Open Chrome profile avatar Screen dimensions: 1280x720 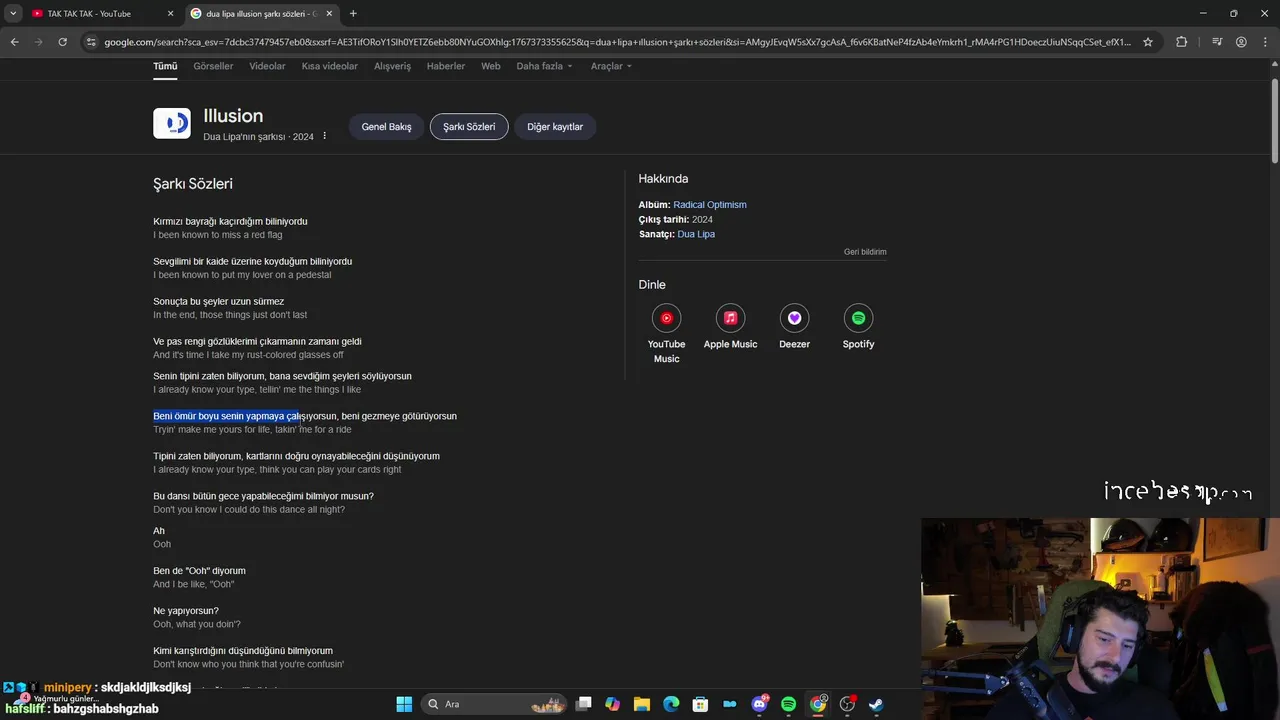(x=1241, y=42)
